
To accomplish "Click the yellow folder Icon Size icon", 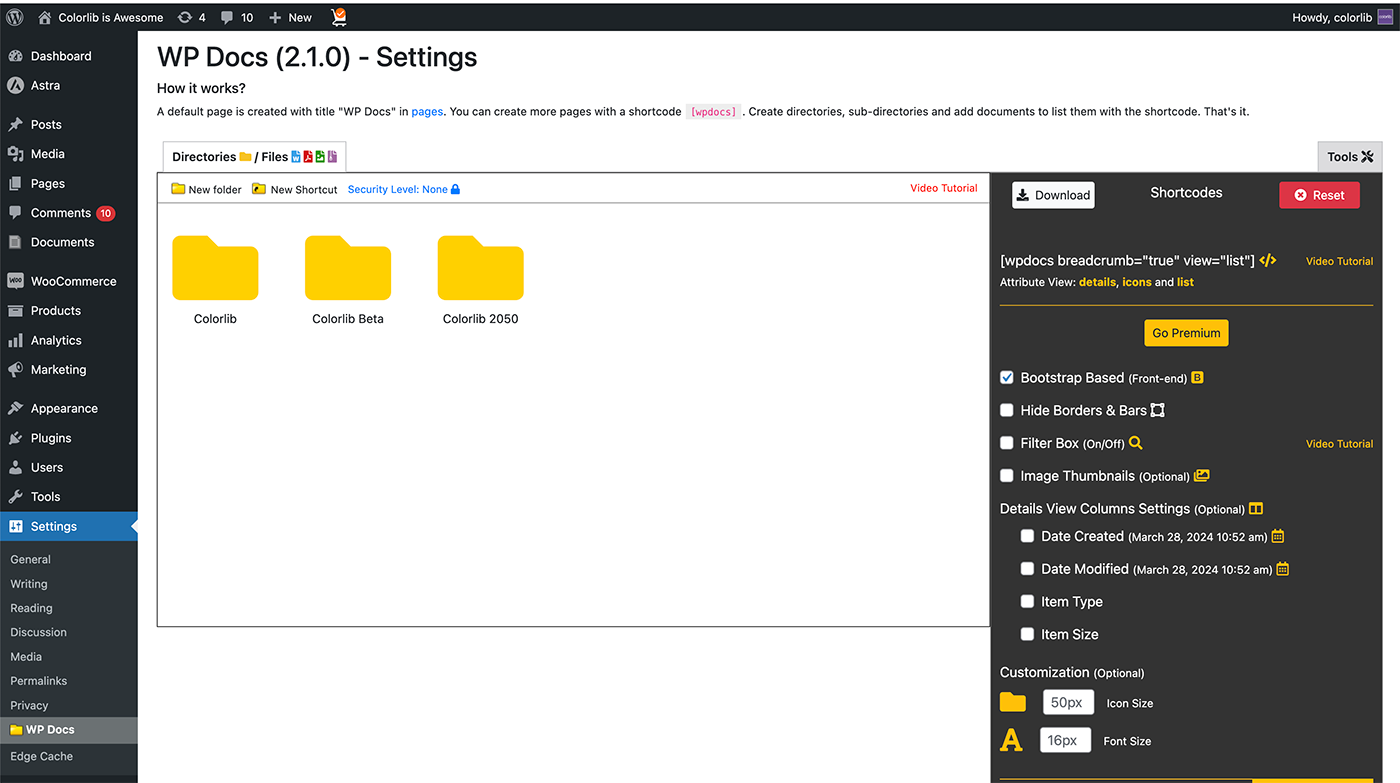I will (1013, 702).
